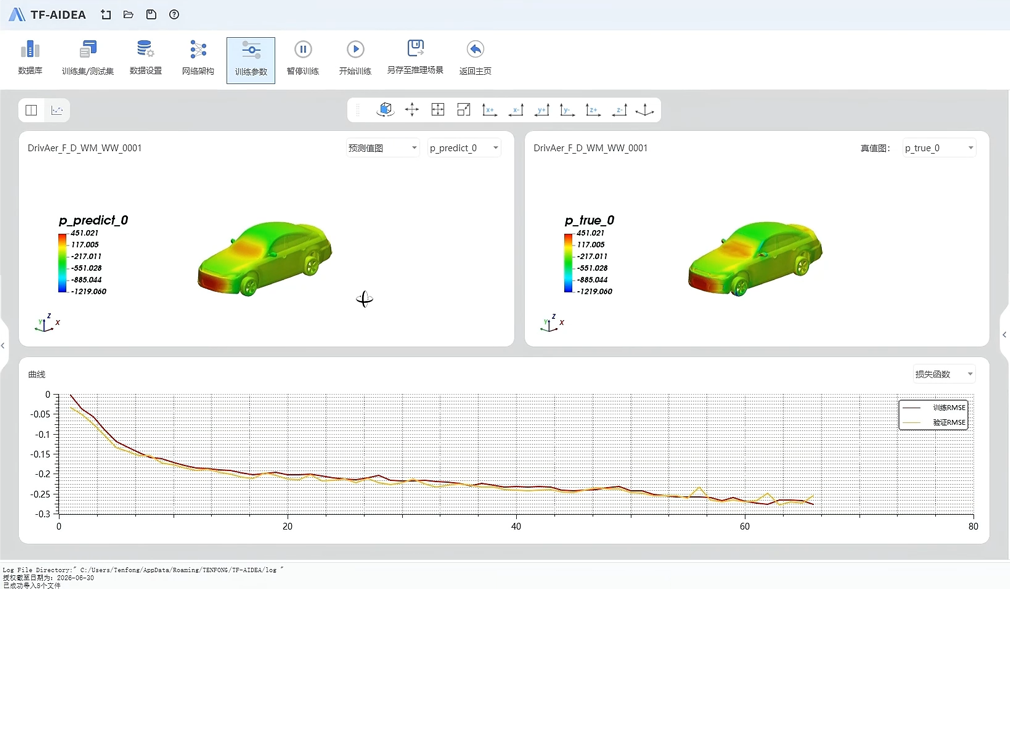Screen dimensions: 1010x732
Task: Toggle the split-view layout button
Action: pyautogui.click(x=32, y=110)
